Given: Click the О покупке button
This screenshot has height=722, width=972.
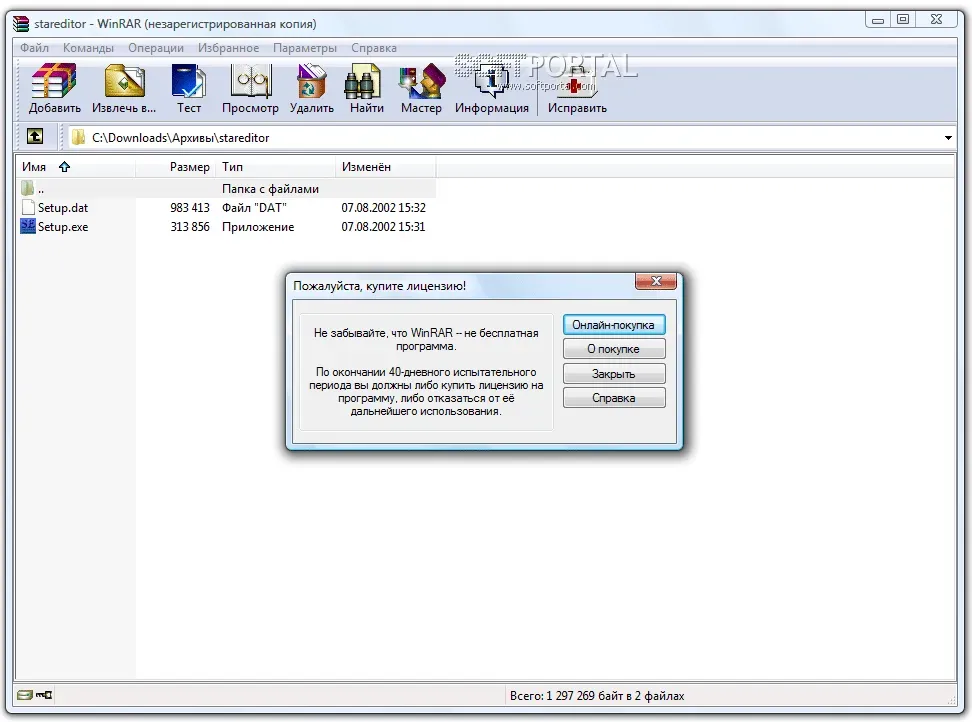Looking at the screenshot, I should click(x=613, y=349).
